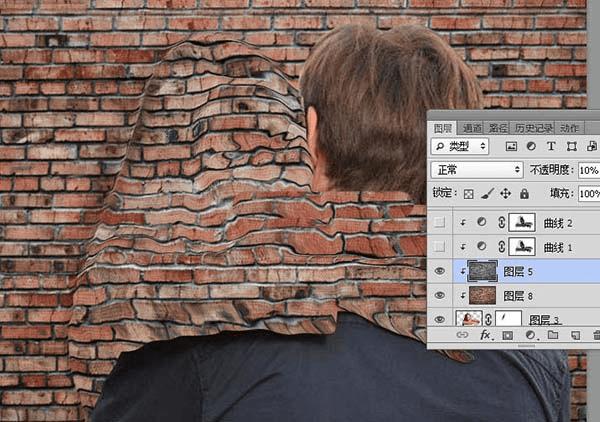Switch to the 路径 tab
600x422 pixels.
(x=498, y=128)
